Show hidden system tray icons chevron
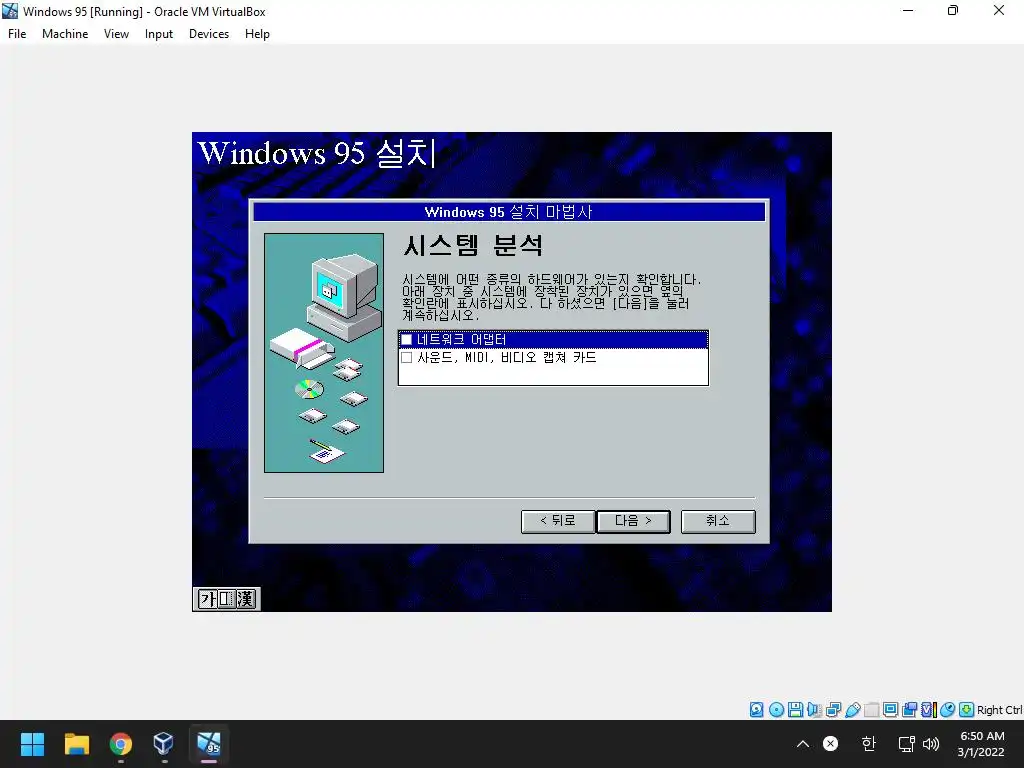 803,744
